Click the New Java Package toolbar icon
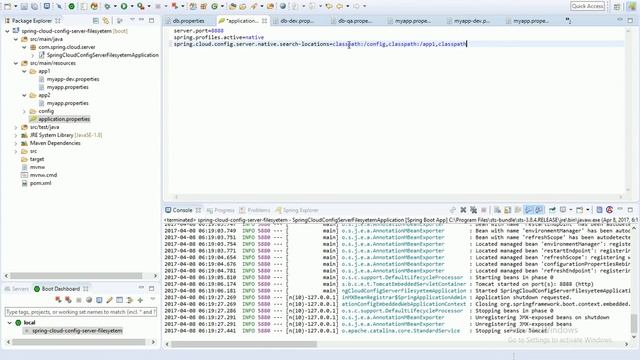The width and height of the screenshot is (640, 360). 203,6
